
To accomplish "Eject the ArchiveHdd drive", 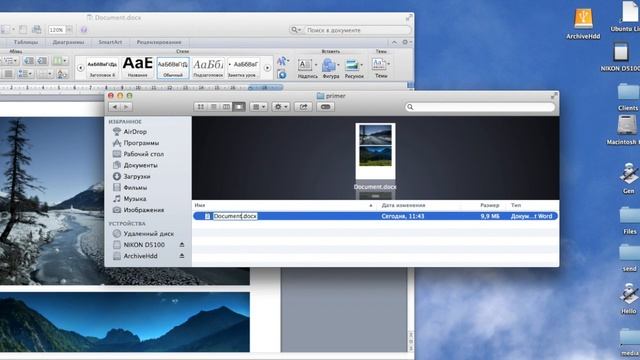I will coord(182,256).
